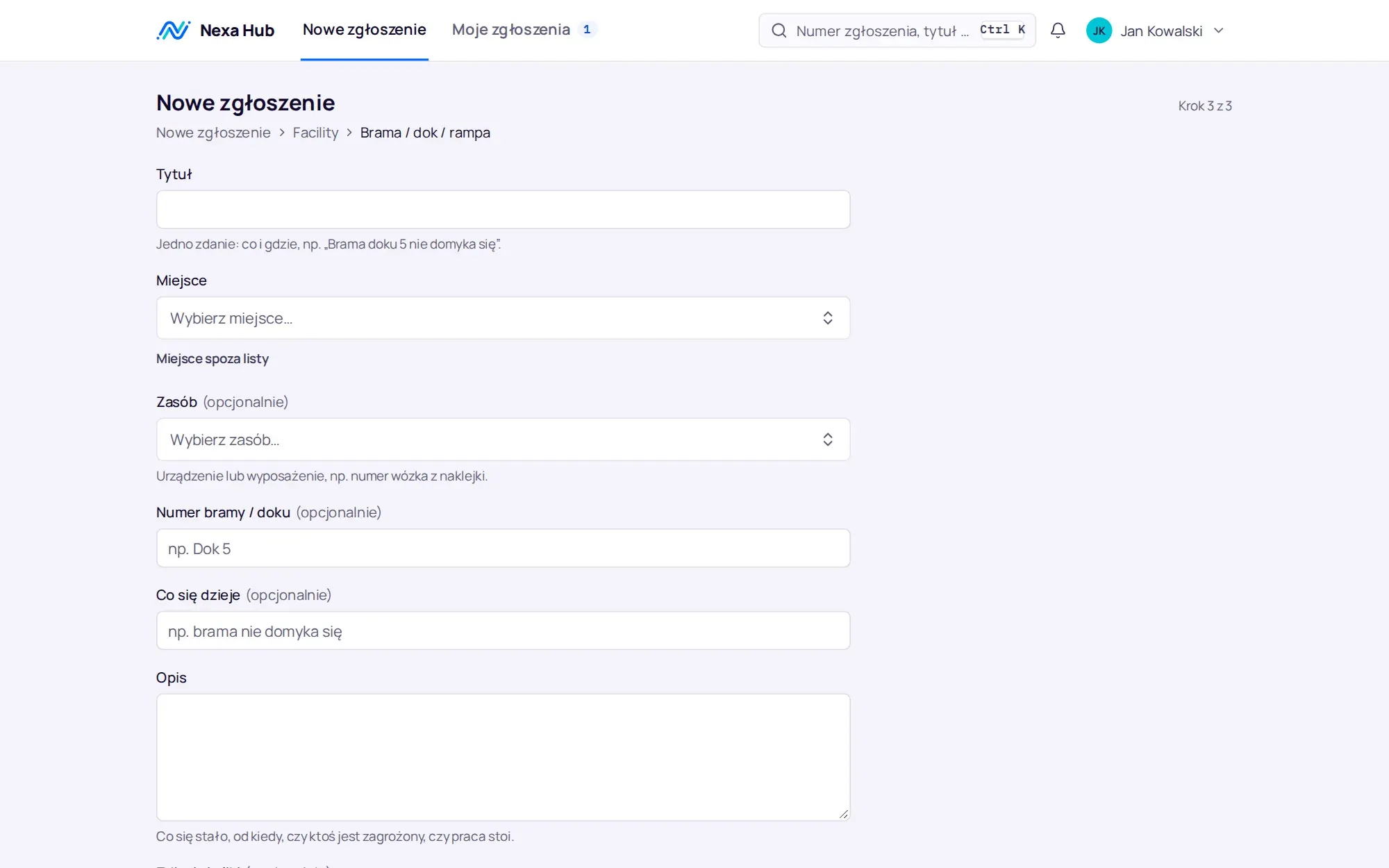Click the Nexa Hub logo icon
Viewport: 1389px width, 868px height.
point(173,31)
